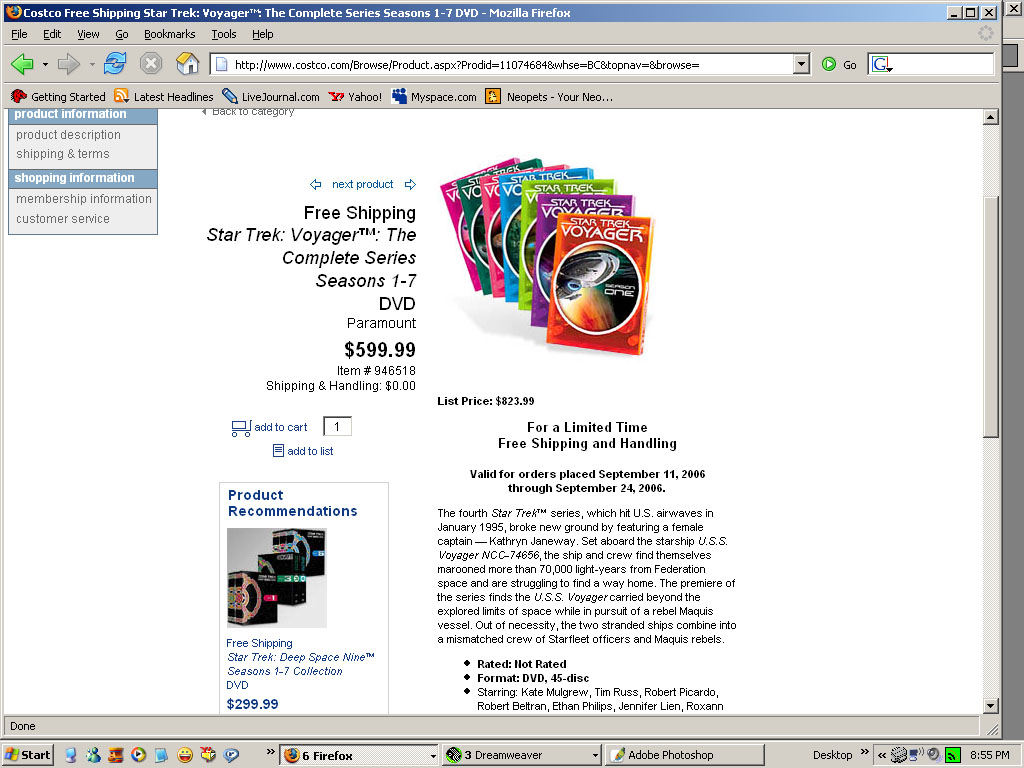
Task: Click the next product right arrow
Action: (x=410, y=184)
